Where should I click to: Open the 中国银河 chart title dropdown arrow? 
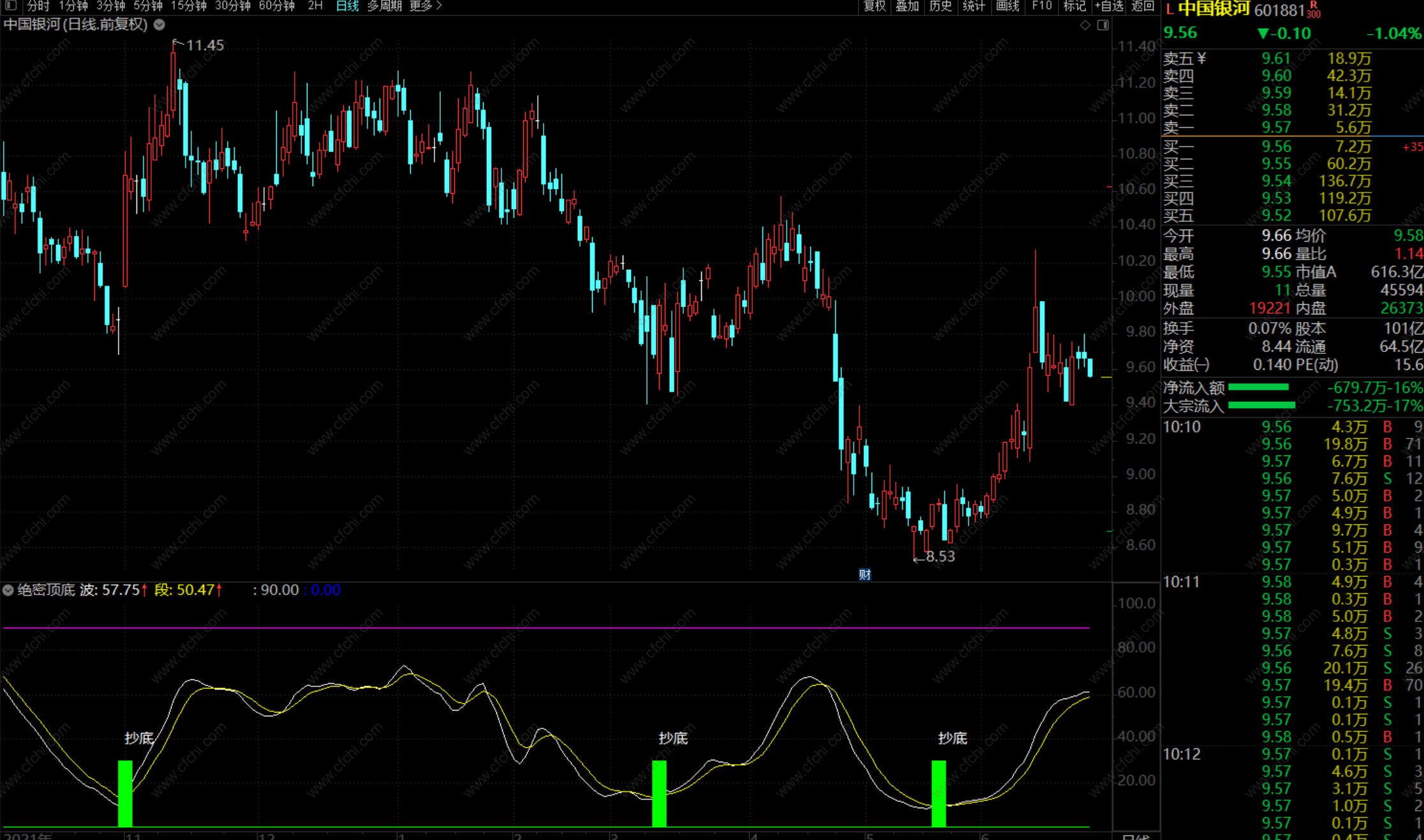point(159,25)
